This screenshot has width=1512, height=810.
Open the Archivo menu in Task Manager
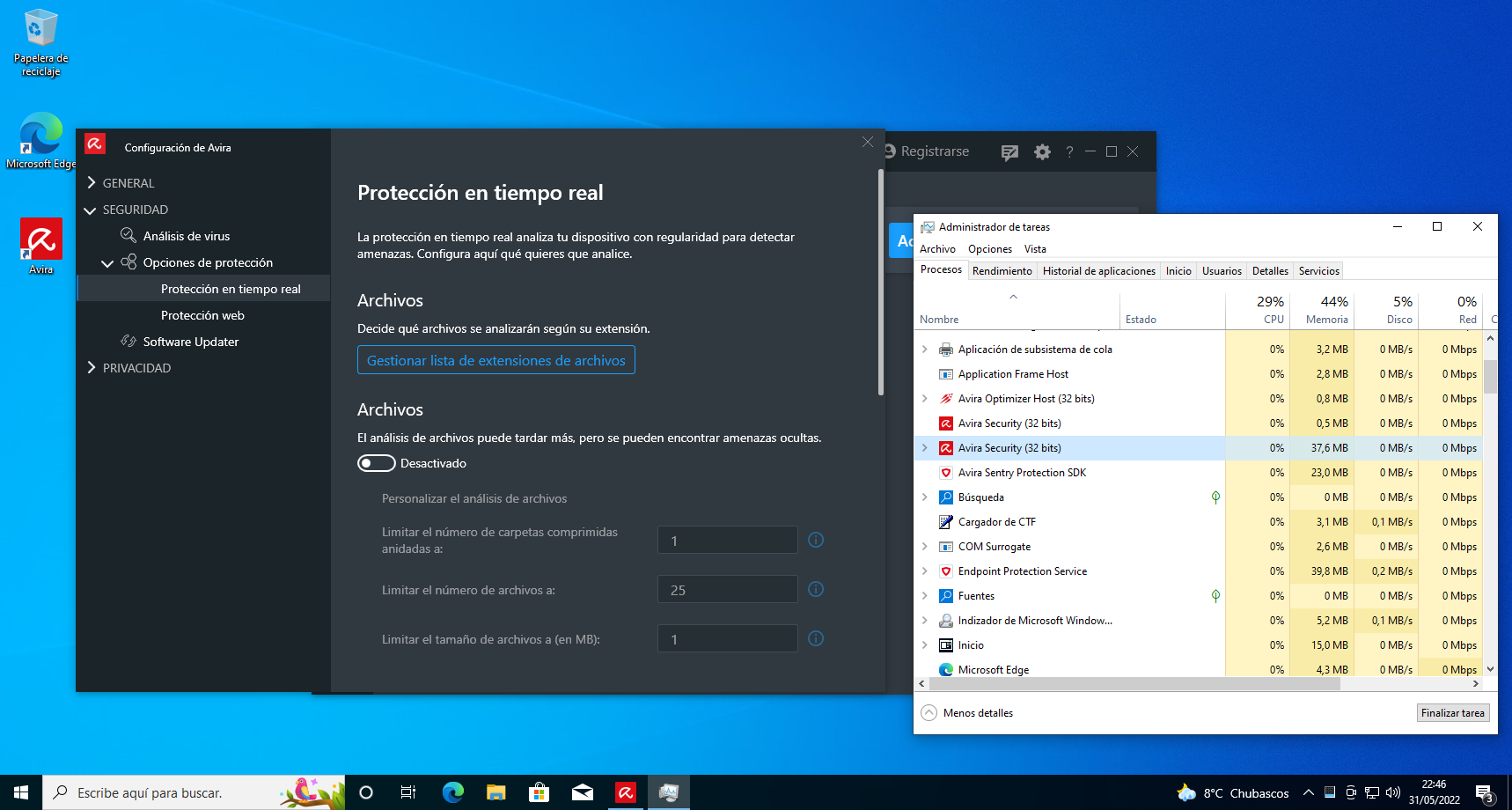point(937,249)
